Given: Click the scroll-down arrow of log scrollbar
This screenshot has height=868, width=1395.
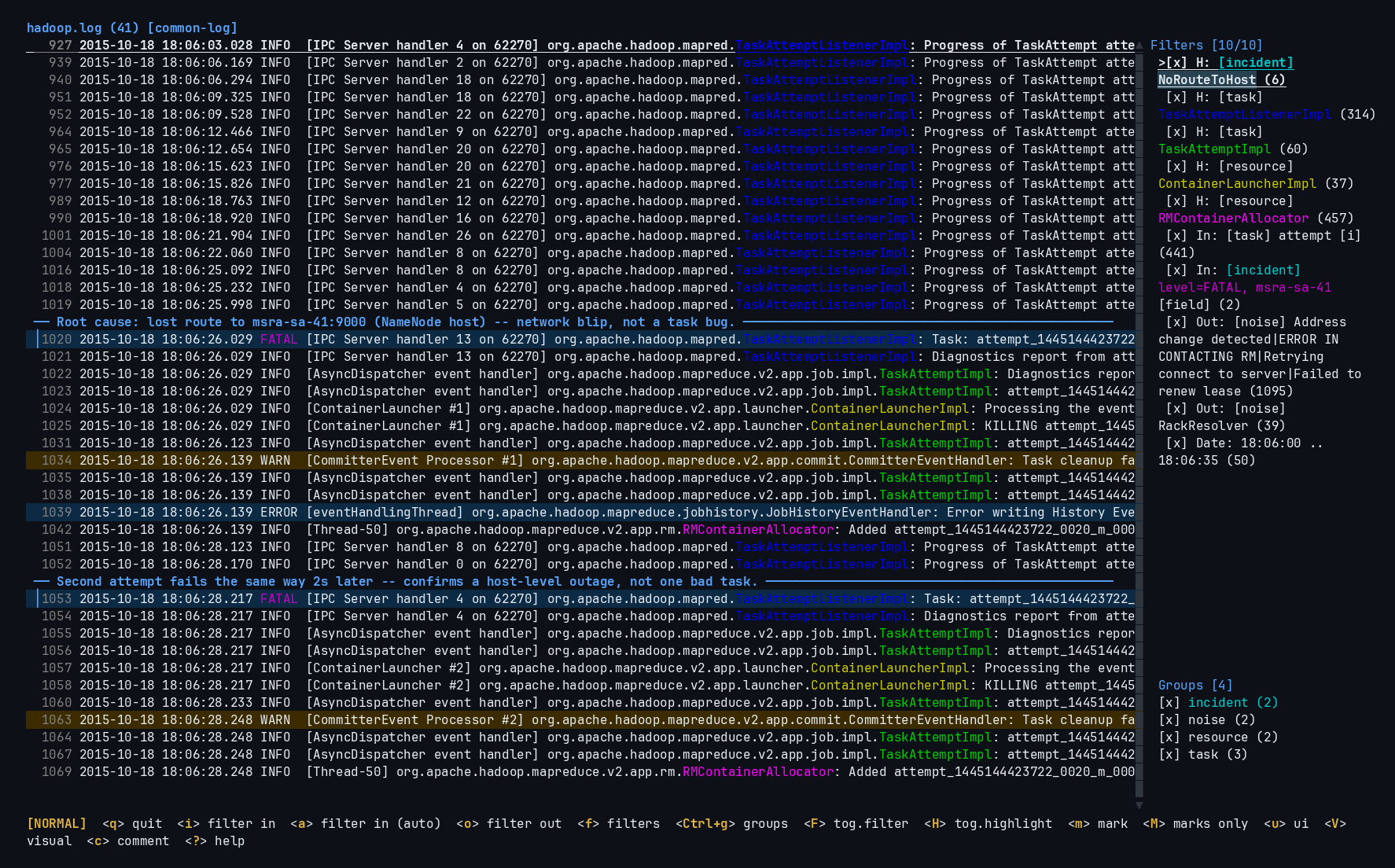Looking at the screenshot, I should point(1139,805).
